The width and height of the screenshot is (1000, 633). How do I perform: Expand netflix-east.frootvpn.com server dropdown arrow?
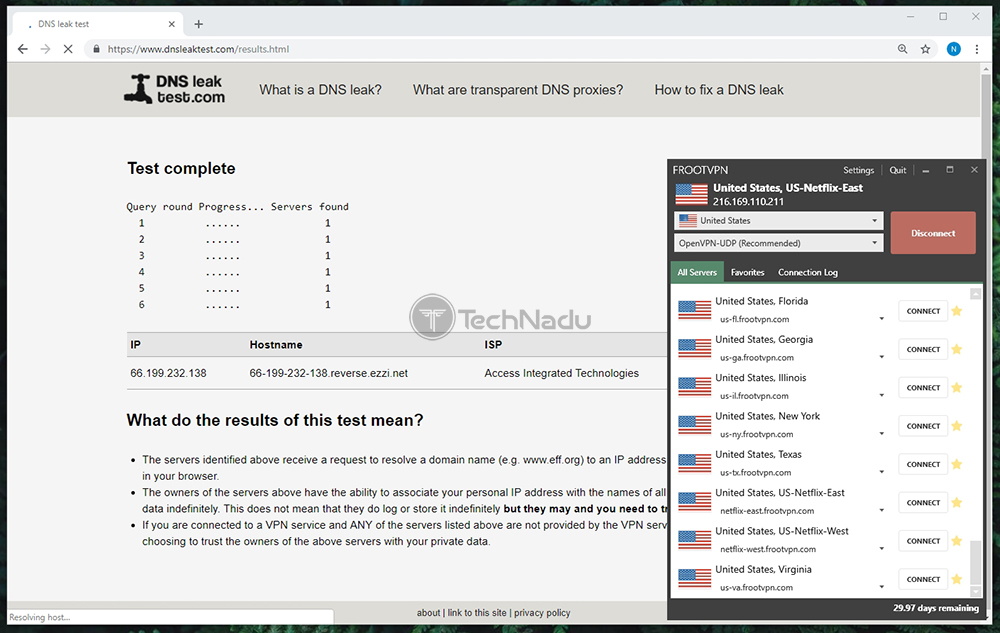tap(881, 510)
